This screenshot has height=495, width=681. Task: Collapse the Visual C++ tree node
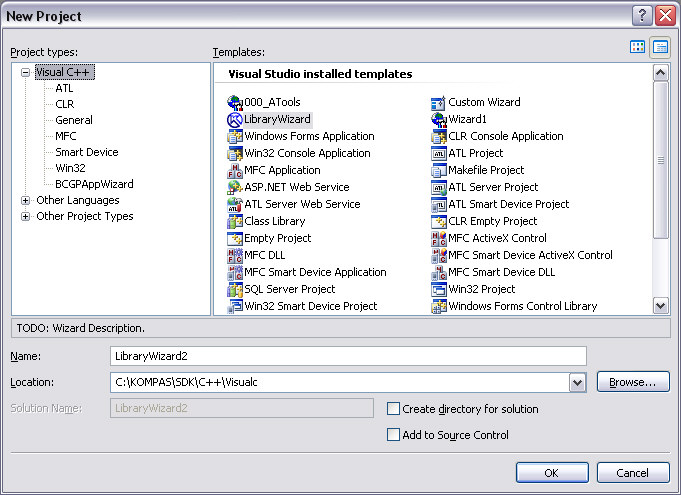pyautogui.click(x=25, y=72)
